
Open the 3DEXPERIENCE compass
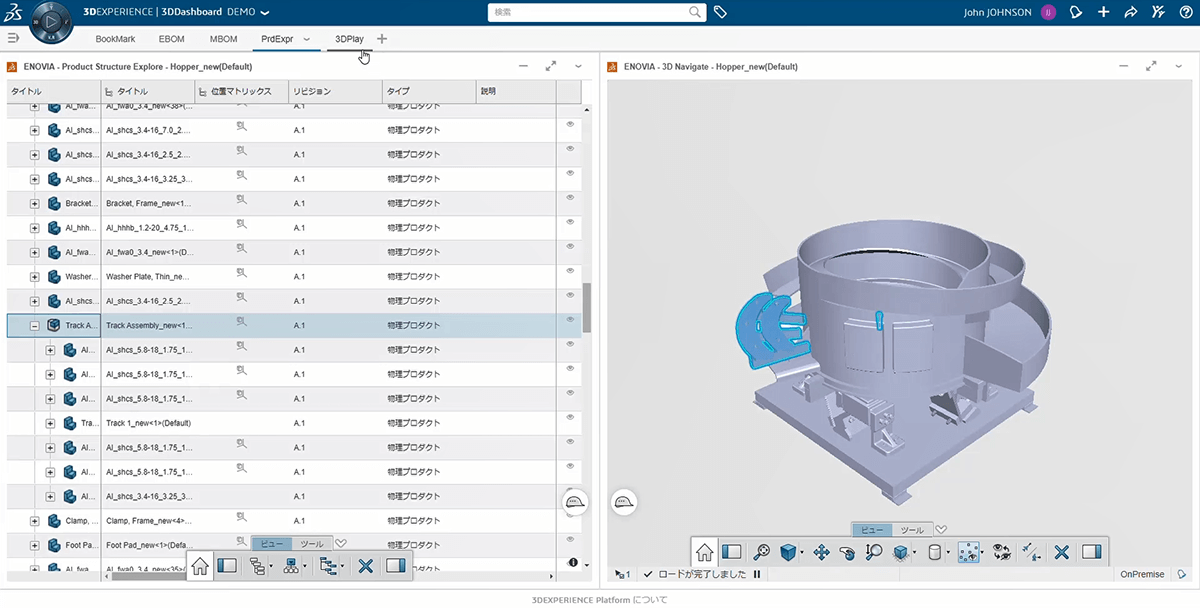tap(51, 21)
